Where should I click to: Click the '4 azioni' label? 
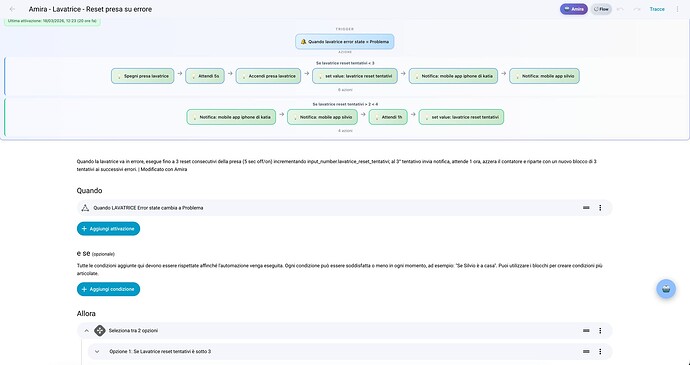coord(345,131)
